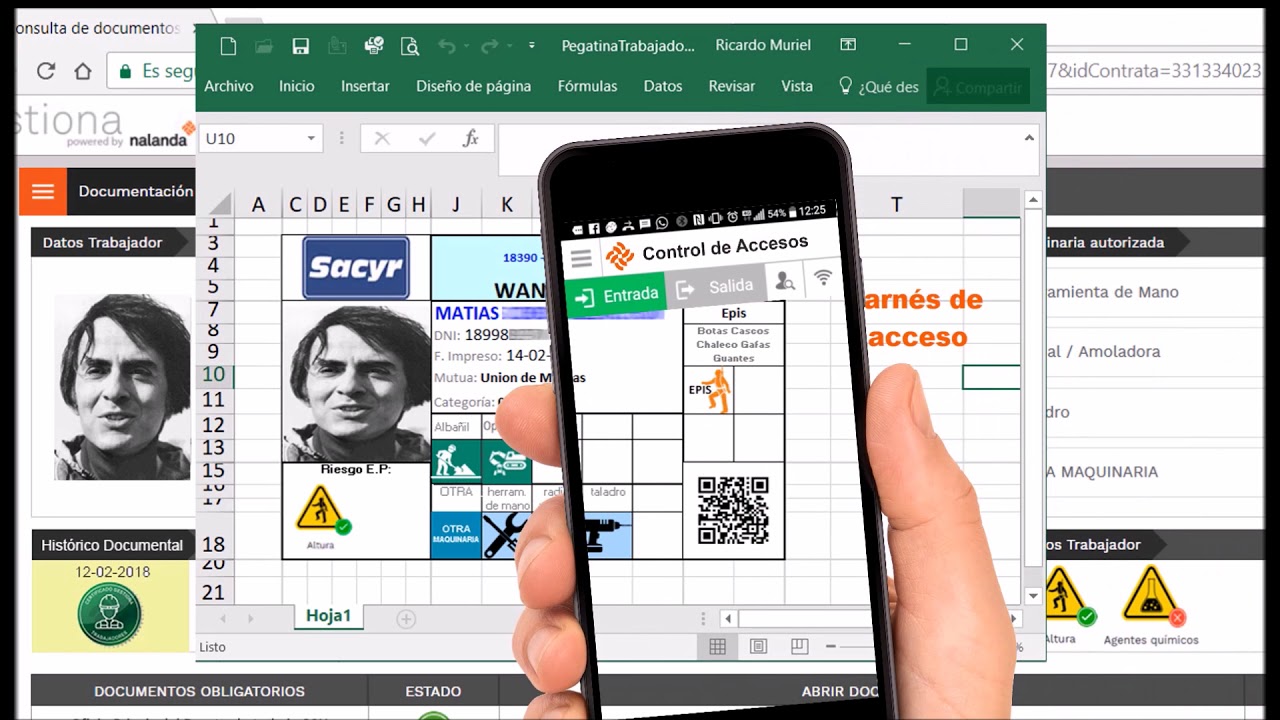Image resolution: width=1280 pixels, height=720 pixels.
Task: Tap the gray Salida button on the phone
Action: [x=715, y=287]
